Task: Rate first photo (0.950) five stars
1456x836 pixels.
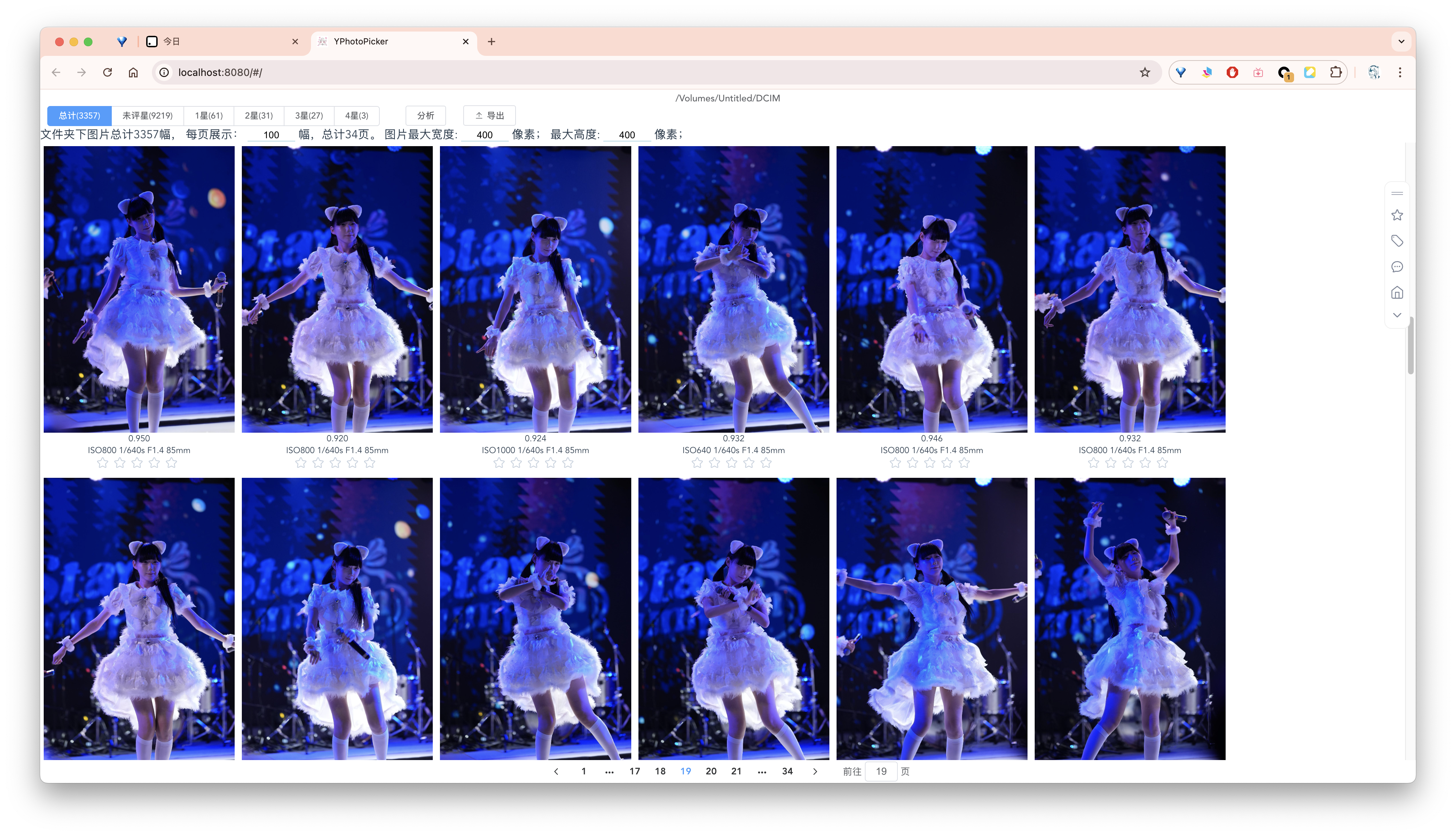Action: tap(172, 463)
